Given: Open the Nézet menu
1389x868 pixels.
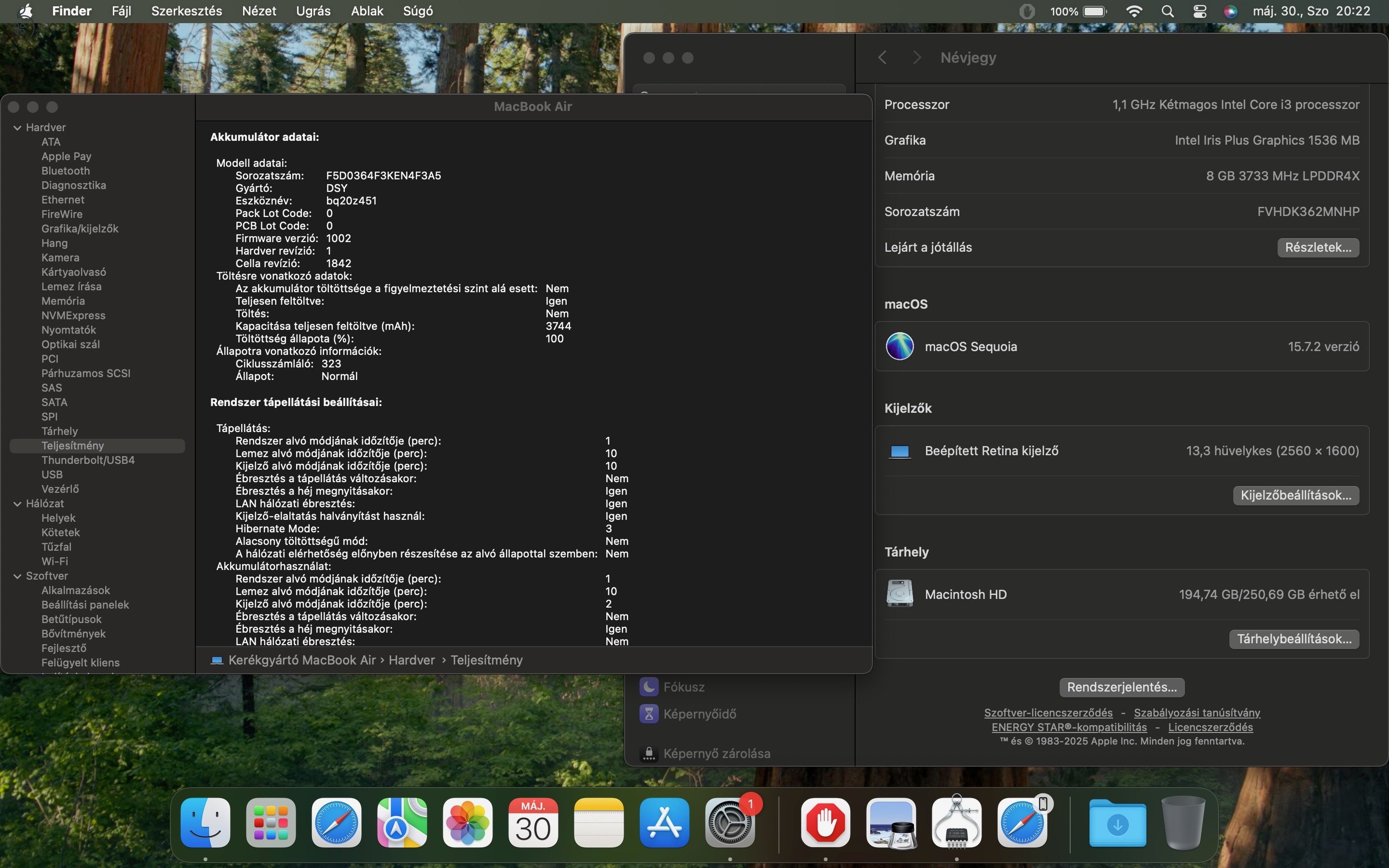Looking at the screenshot, I should click(259, 11).
